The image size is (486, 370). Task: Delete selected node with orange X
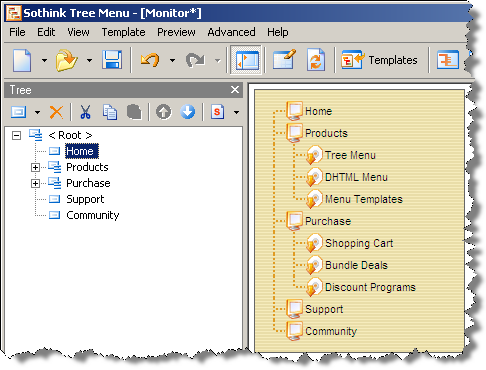pyautogui.click(x=56, y=112)
